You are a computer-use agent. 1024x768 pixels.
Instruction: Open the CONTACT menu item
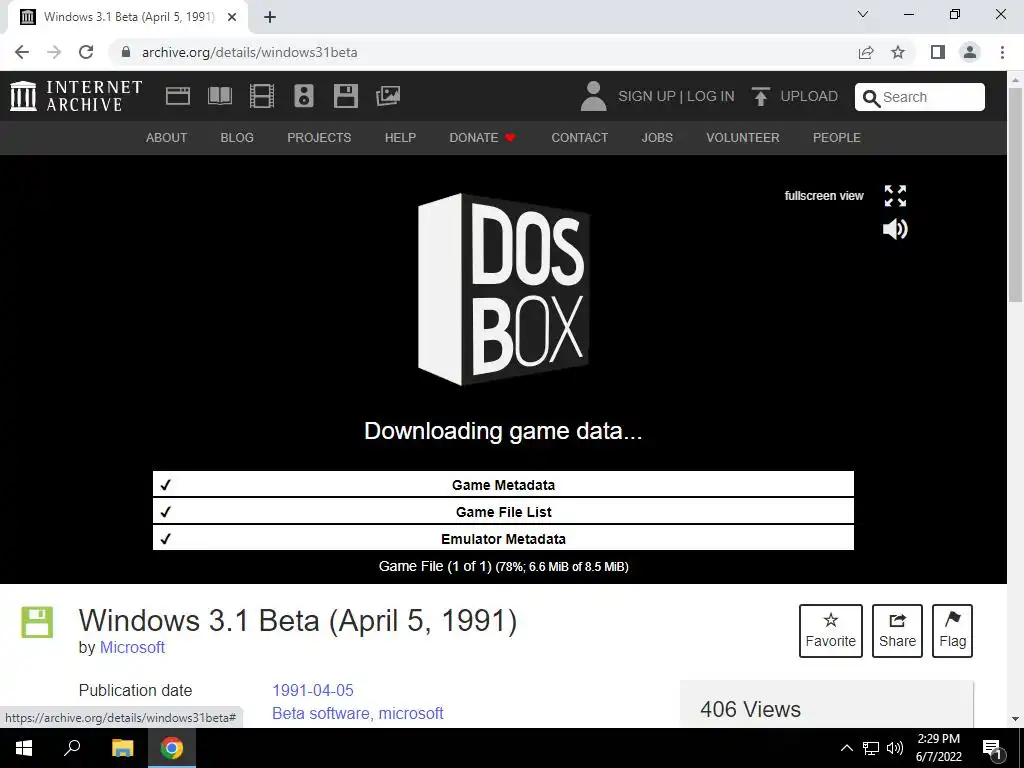tap(579, 138)
